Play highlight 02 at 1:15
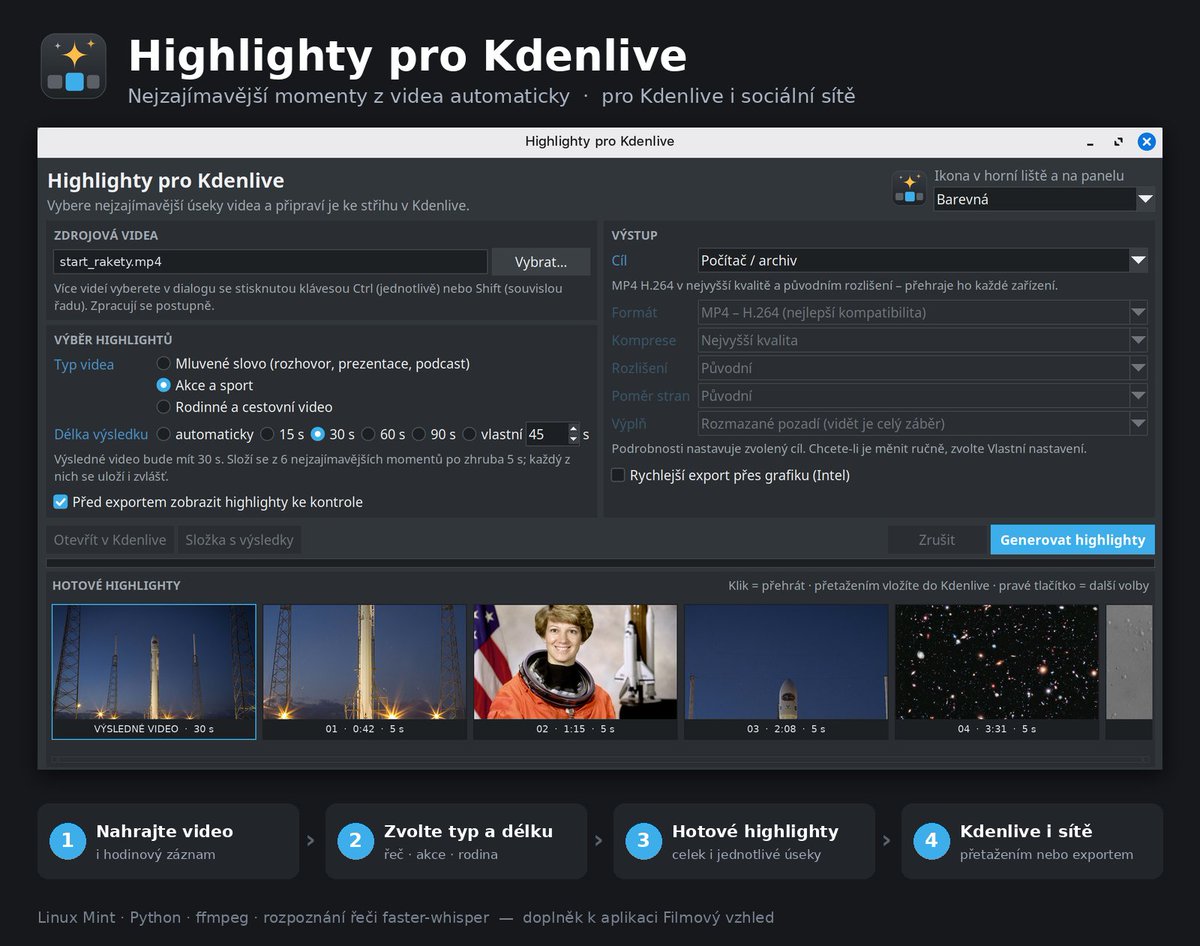 tap(575, 671)
